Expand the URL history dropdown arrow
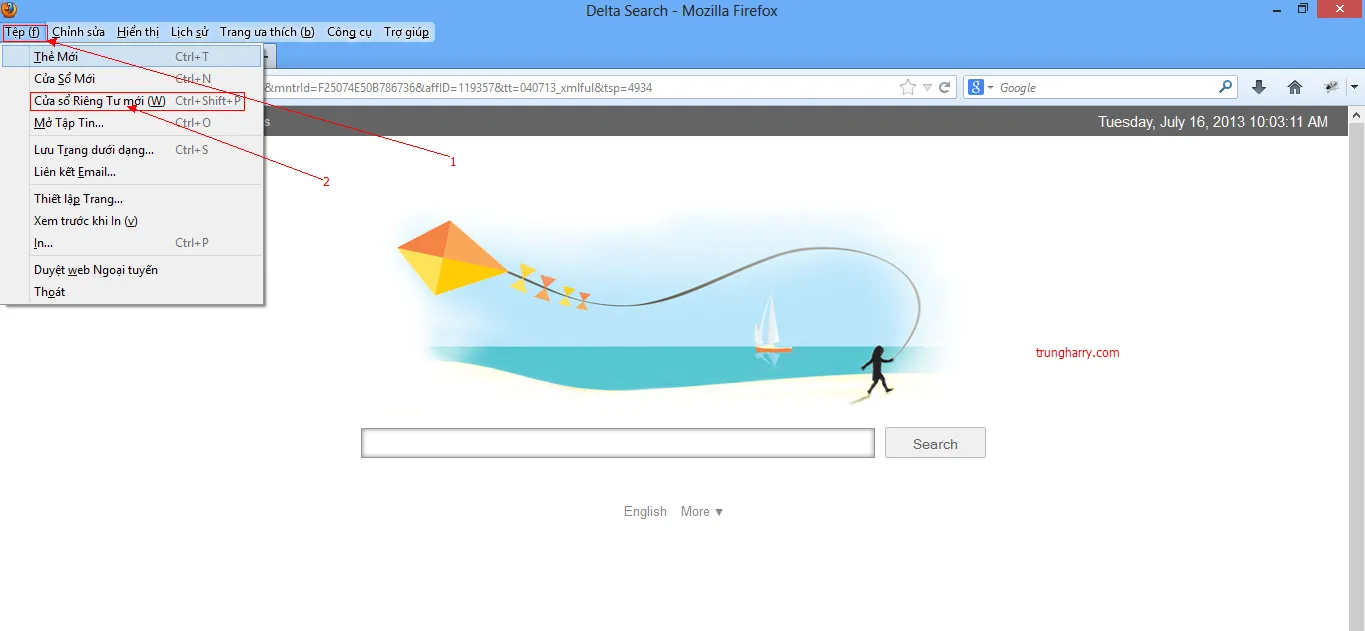 (x=927, y=88)
